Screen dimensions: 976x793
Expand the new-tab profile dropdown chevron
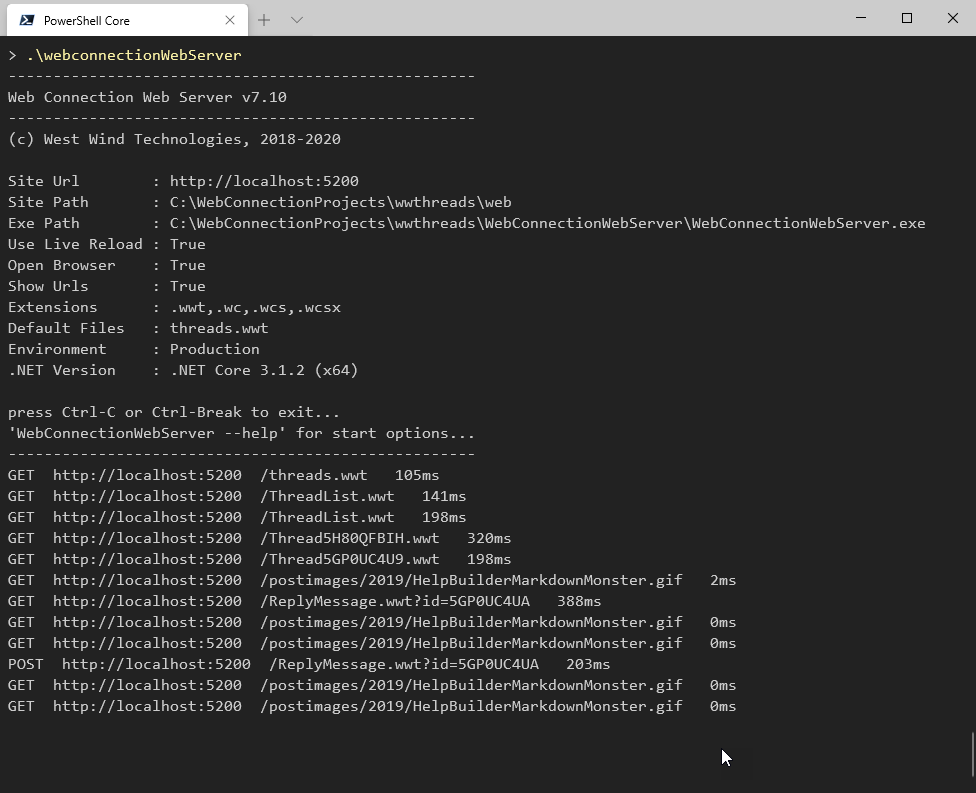point(297,20)
